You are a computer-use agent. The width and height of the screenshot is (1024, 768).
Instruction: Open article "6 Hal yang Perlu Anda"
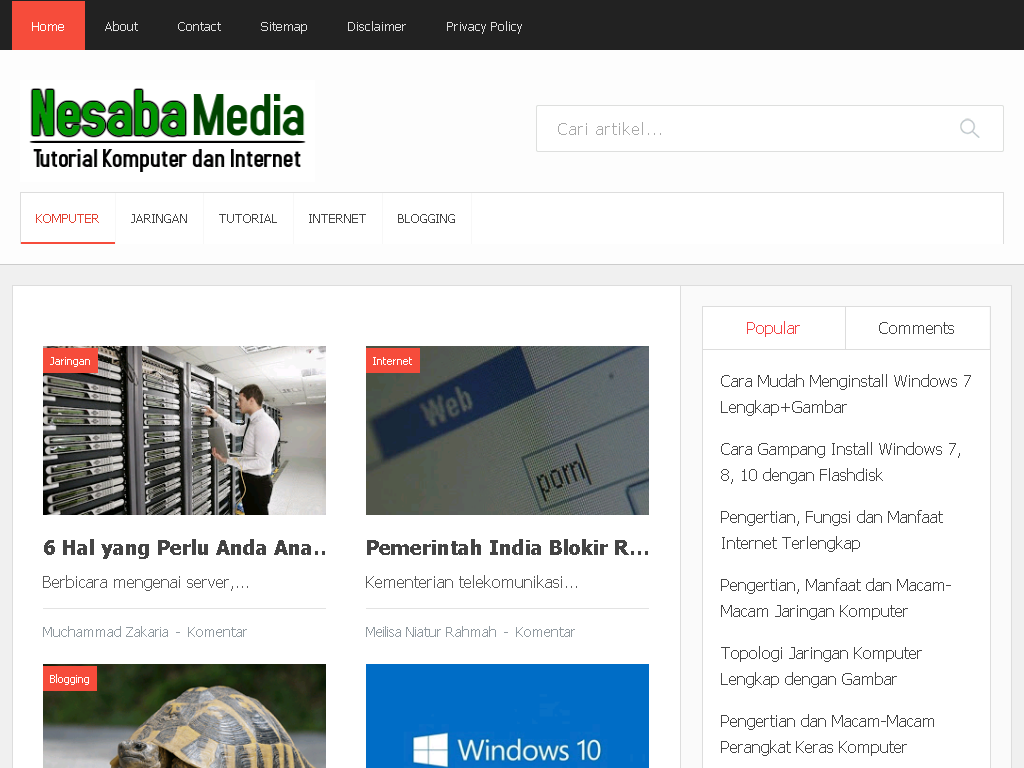coord(185,548)
